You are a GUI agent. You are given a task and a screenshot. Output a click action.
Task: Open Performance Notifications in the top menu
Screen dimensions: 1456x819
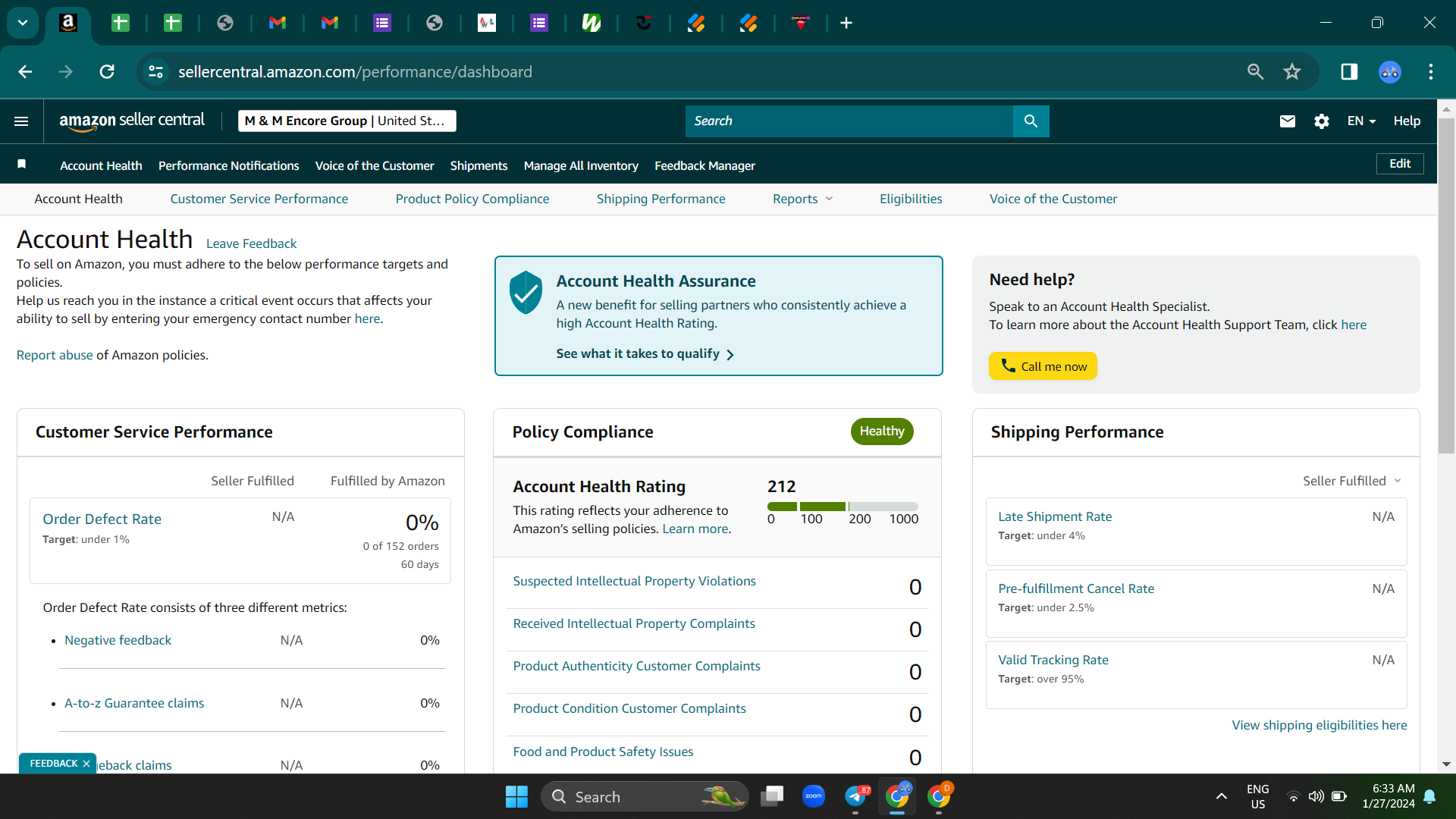tap(229, 165)
